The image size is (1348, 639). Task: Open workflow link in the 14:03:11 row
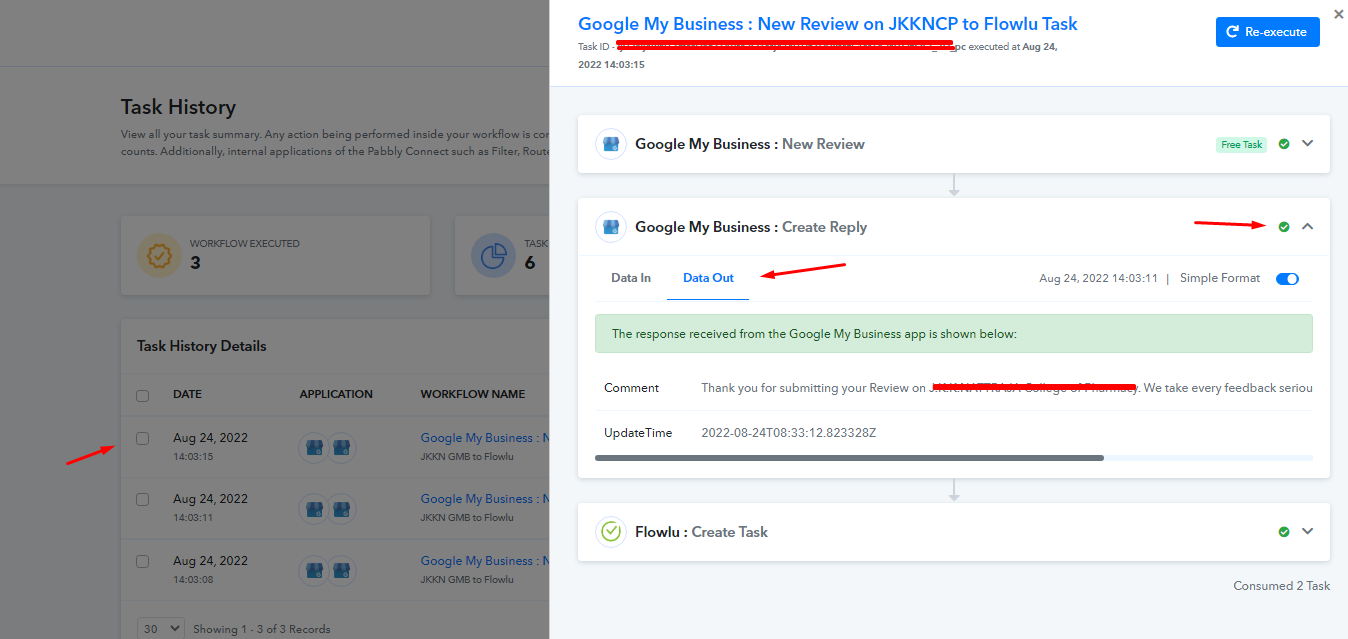pyautogui.click(x=485, y=499)
